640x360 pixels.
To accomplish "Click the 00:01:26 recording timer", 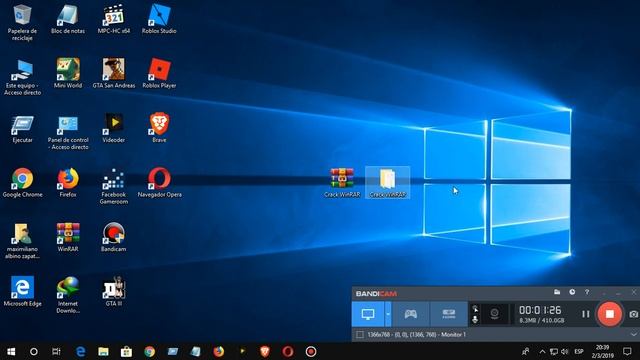I will [540, 310].
